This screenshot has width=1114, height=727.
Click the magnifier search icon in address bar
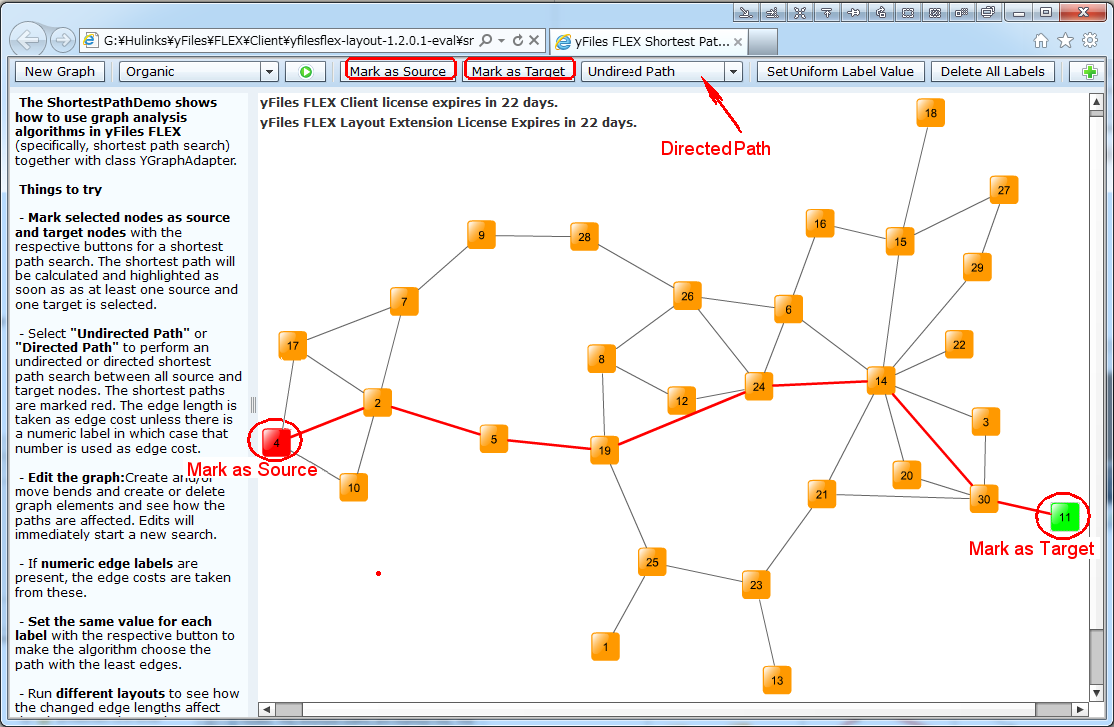486,41
